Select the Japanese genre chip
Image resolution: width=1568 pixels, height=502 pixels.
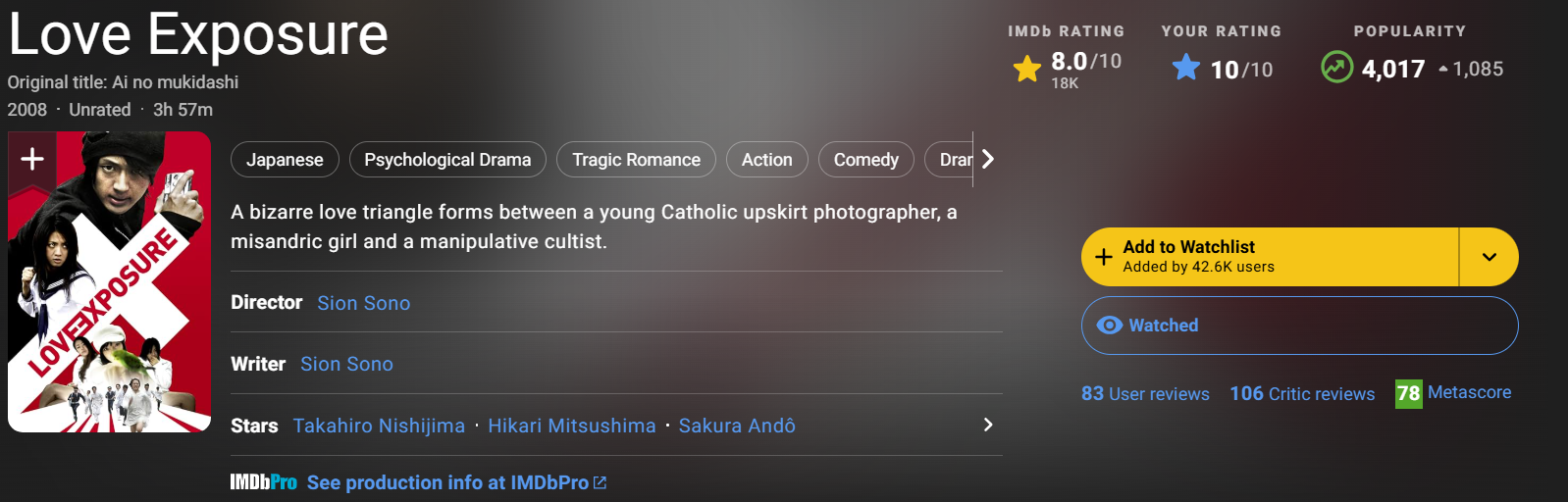coord(285,160)
